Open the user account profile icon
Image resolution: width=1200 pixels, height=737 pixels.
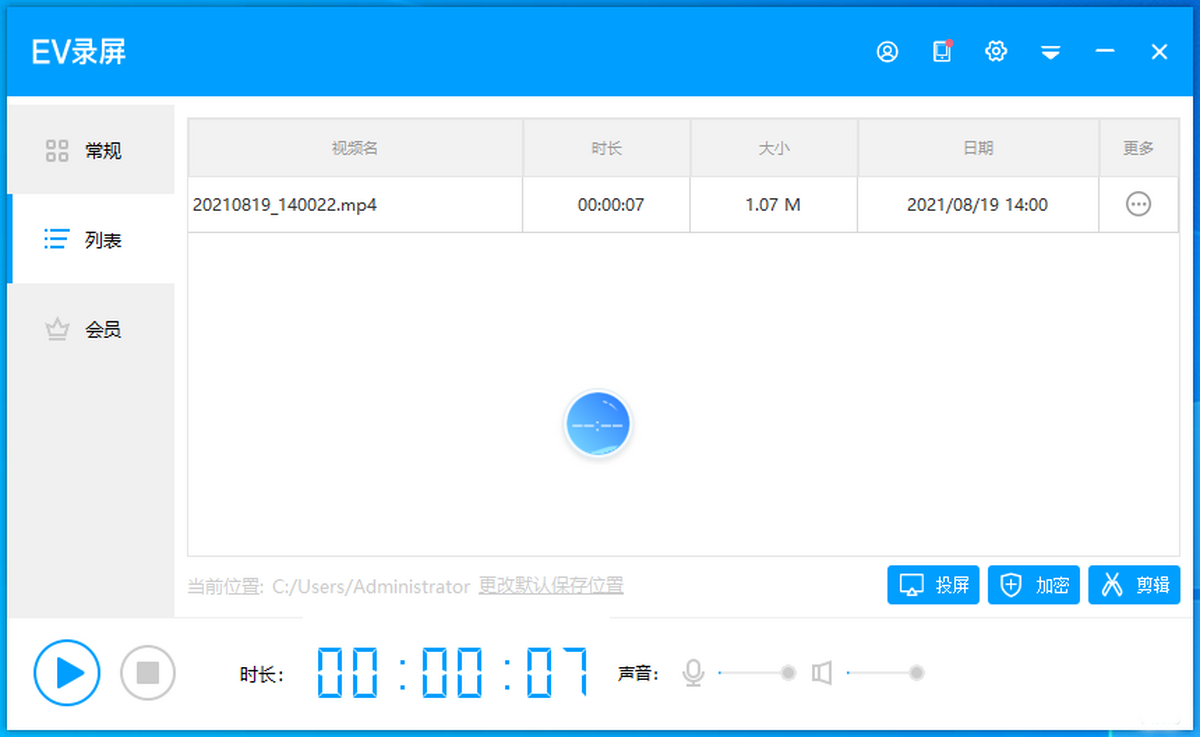point(887,52)
